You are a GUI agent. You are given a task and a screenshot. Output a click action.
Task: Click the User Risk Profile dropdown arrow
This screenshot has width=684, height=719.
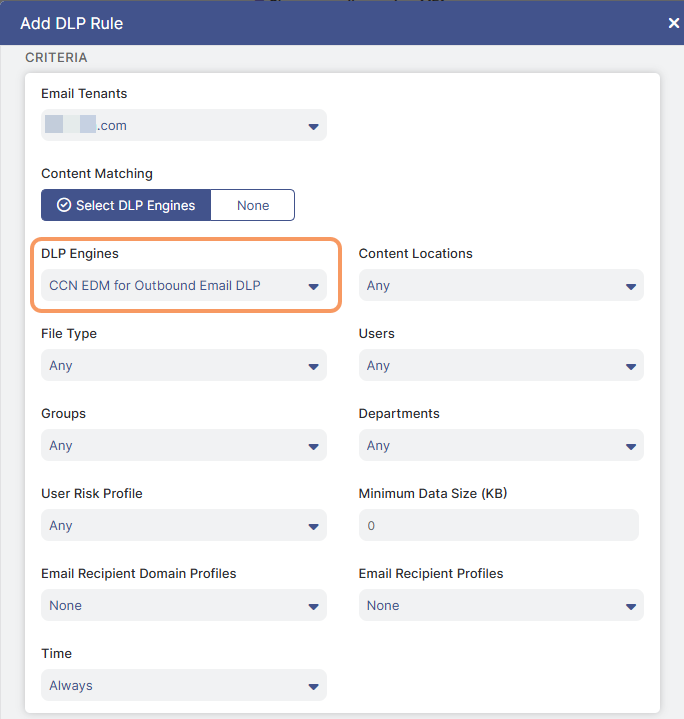click(x=314, y=526)
